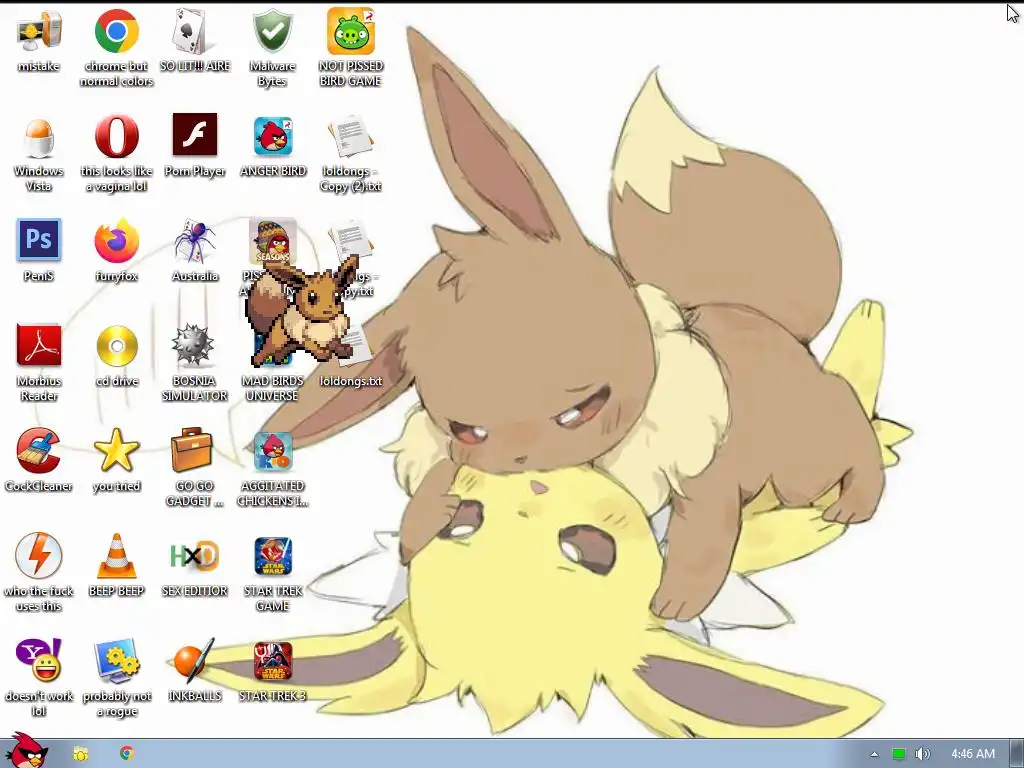Click the 4:46 AM taskbar clock
This screenshot has width=1024, height=768.
(x=973, y=754)
